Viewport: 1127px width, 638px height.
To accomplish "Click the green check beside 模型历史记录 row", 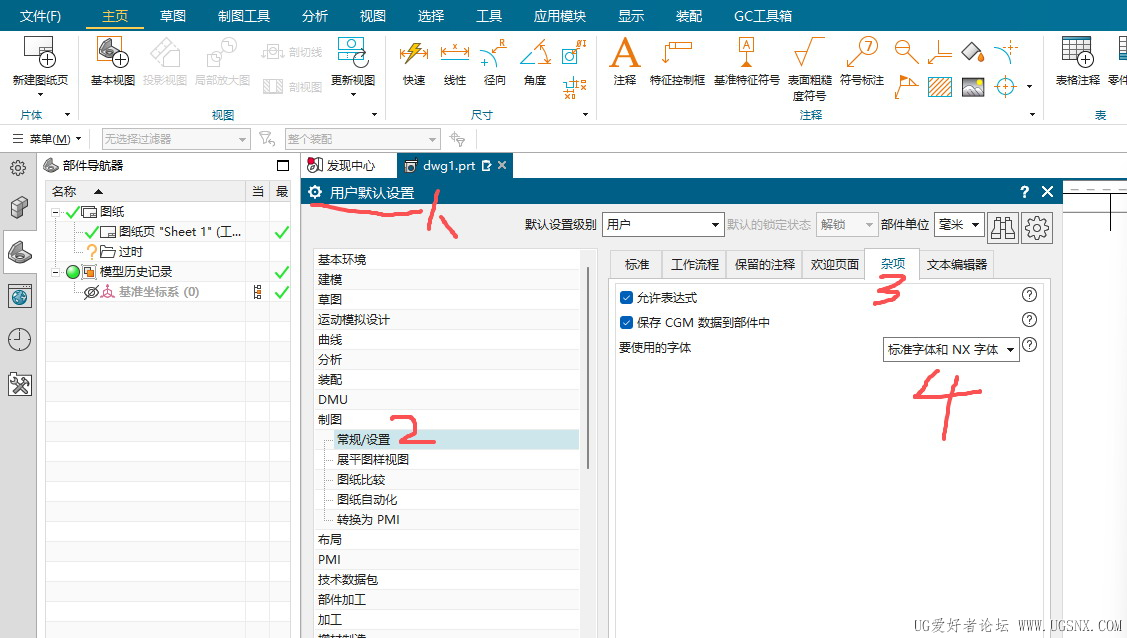I will [281, 272].
